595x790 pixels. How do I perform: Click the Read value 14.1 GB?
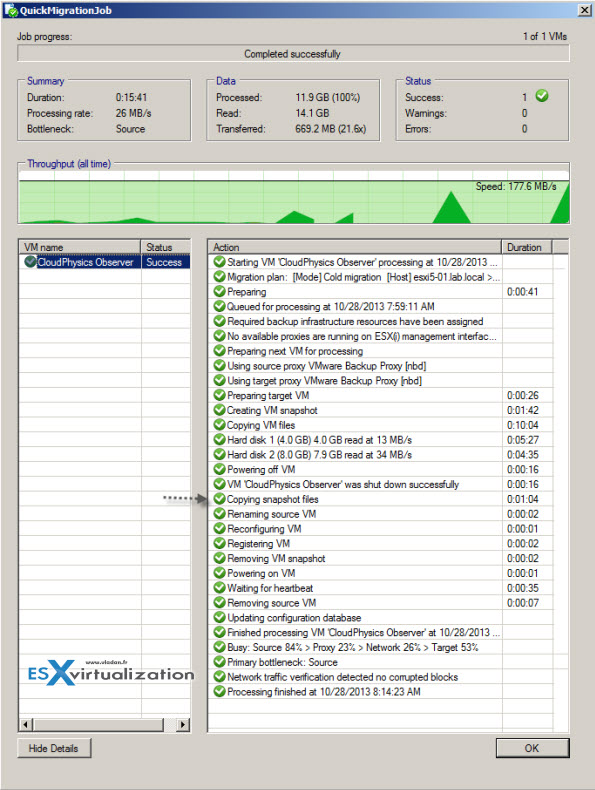click(312, 113)
